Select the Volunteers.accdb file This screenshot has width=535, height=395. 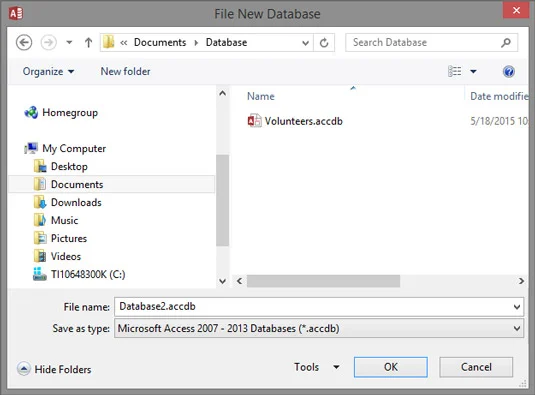pos(303,121)
